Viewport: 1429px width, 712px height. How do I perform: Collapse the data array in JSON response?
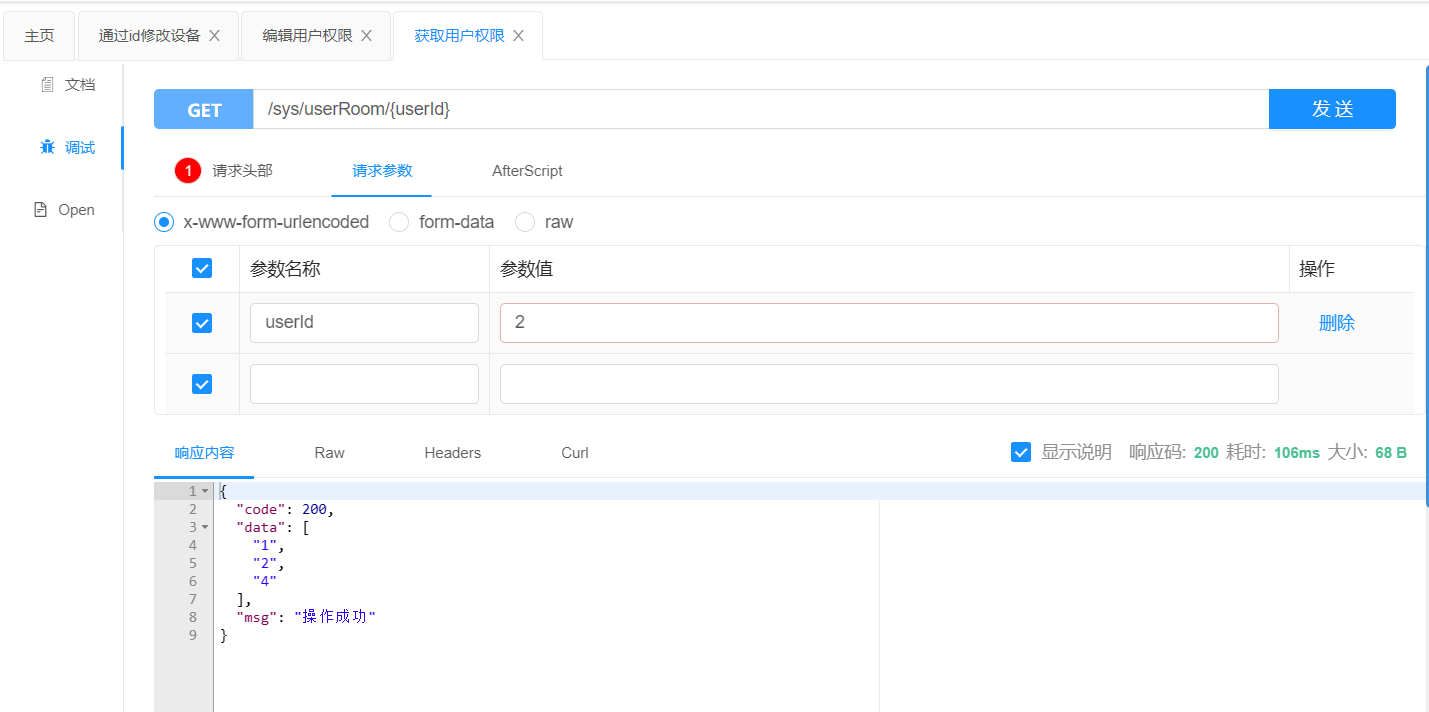(x=205, y=526)
